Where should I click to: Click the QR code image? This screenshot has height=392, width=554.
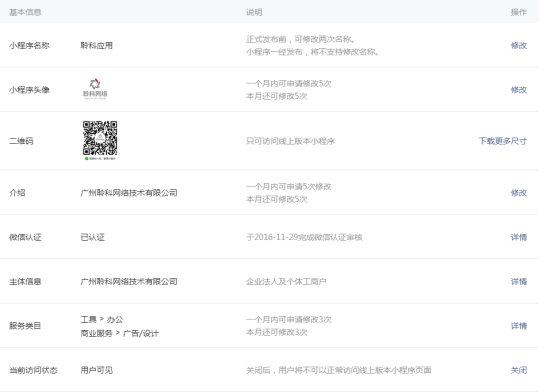click(100, 140)
